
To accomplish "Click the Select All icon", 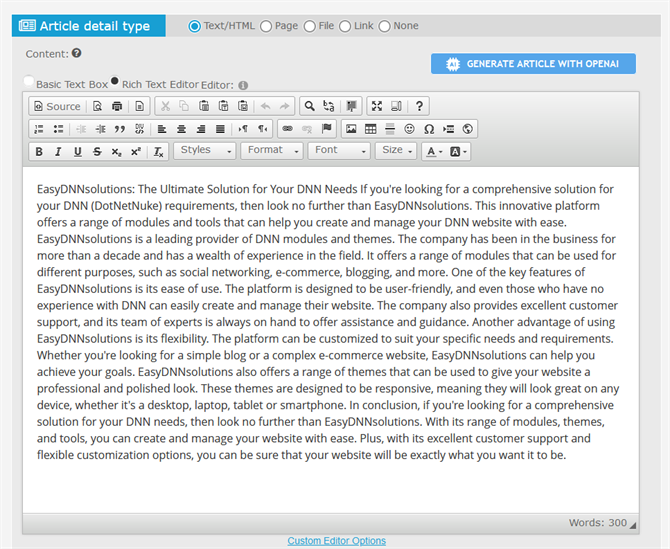I will [351, 106].
